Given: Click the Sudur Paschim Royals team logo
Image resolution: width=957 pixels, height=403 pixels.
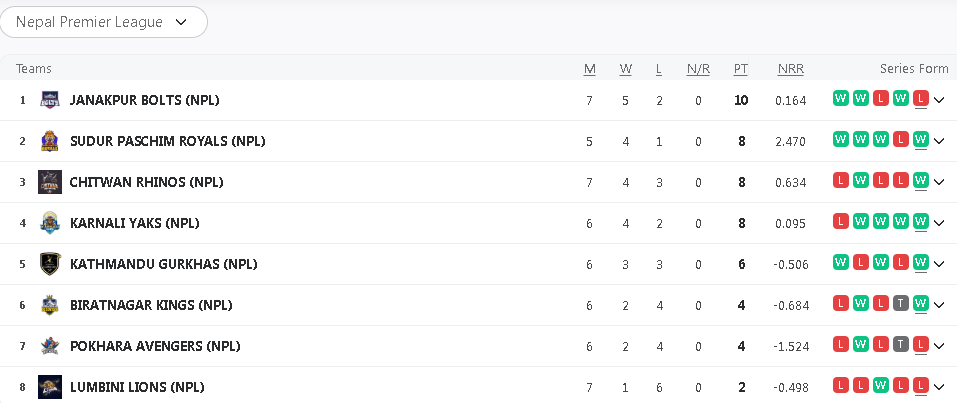Looking at the screenshot, I should (50, 141).
